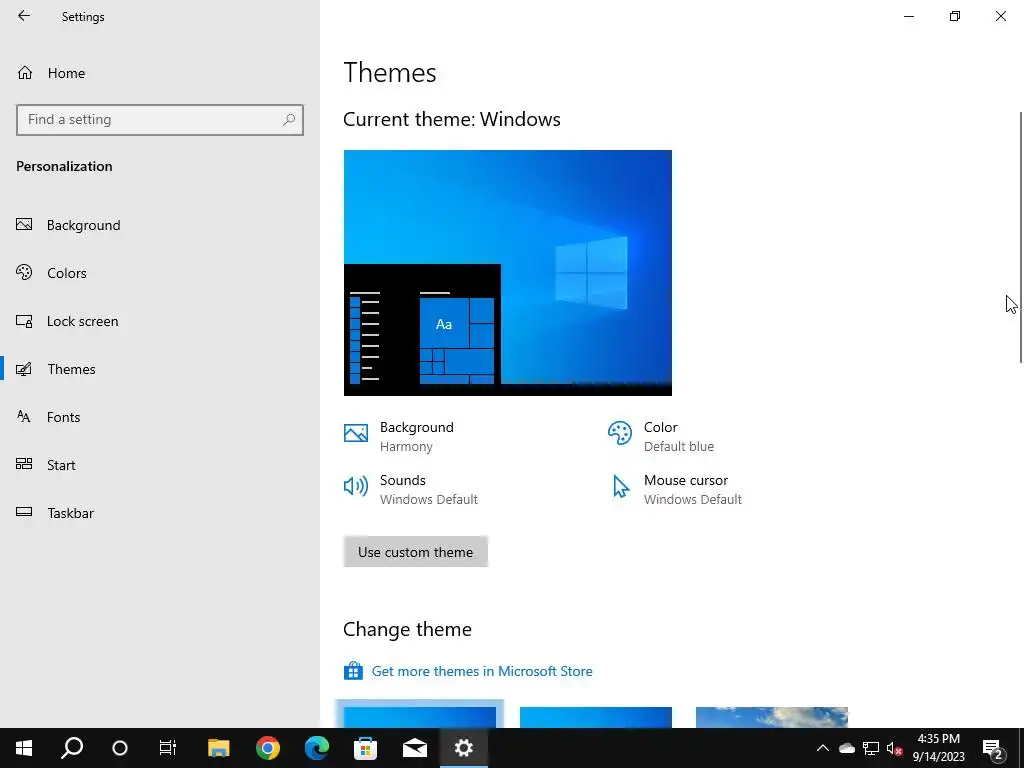Restore down the Settings window

click(x=955, y=16)
